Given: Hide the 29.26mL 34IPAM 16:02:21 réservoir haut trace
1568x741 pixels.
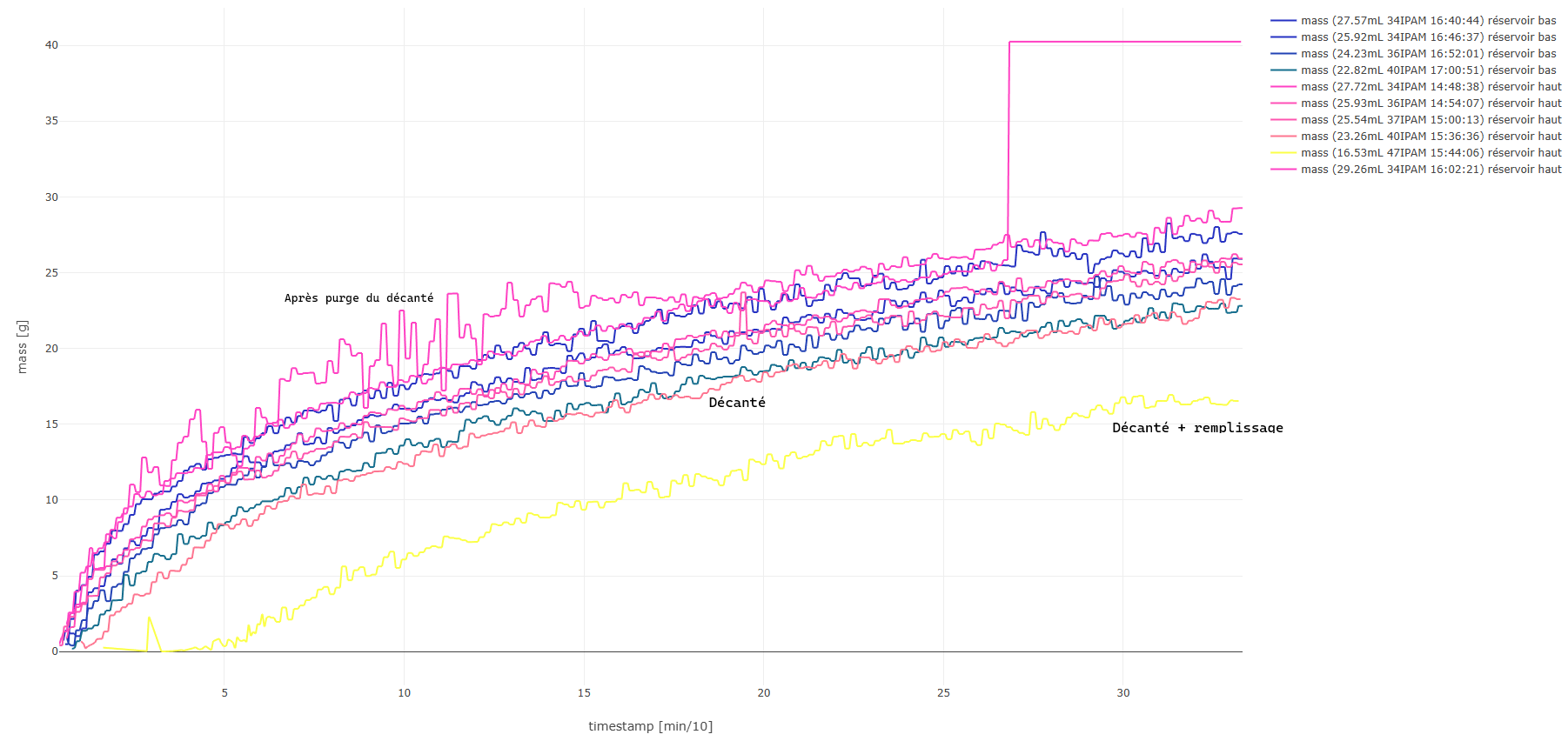Looking at the screenshot, I should [1431, 170].
